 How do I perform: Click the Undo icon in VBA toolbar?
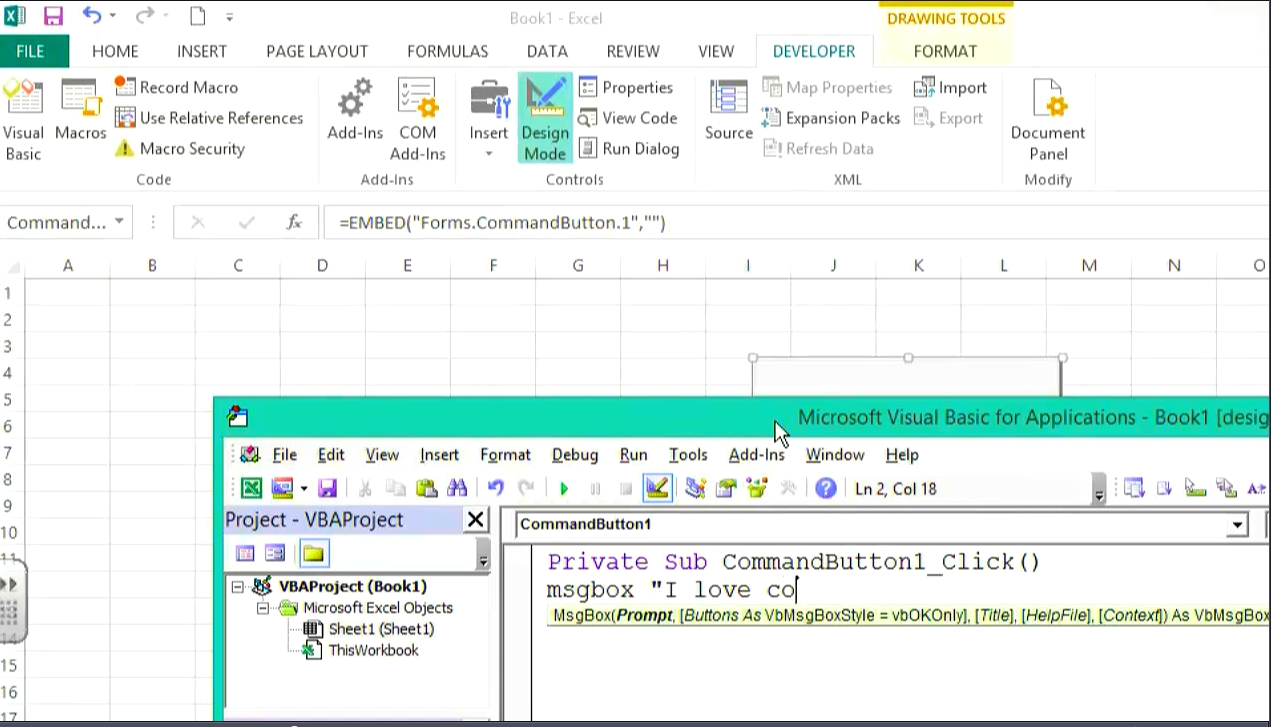click(495, 488)
